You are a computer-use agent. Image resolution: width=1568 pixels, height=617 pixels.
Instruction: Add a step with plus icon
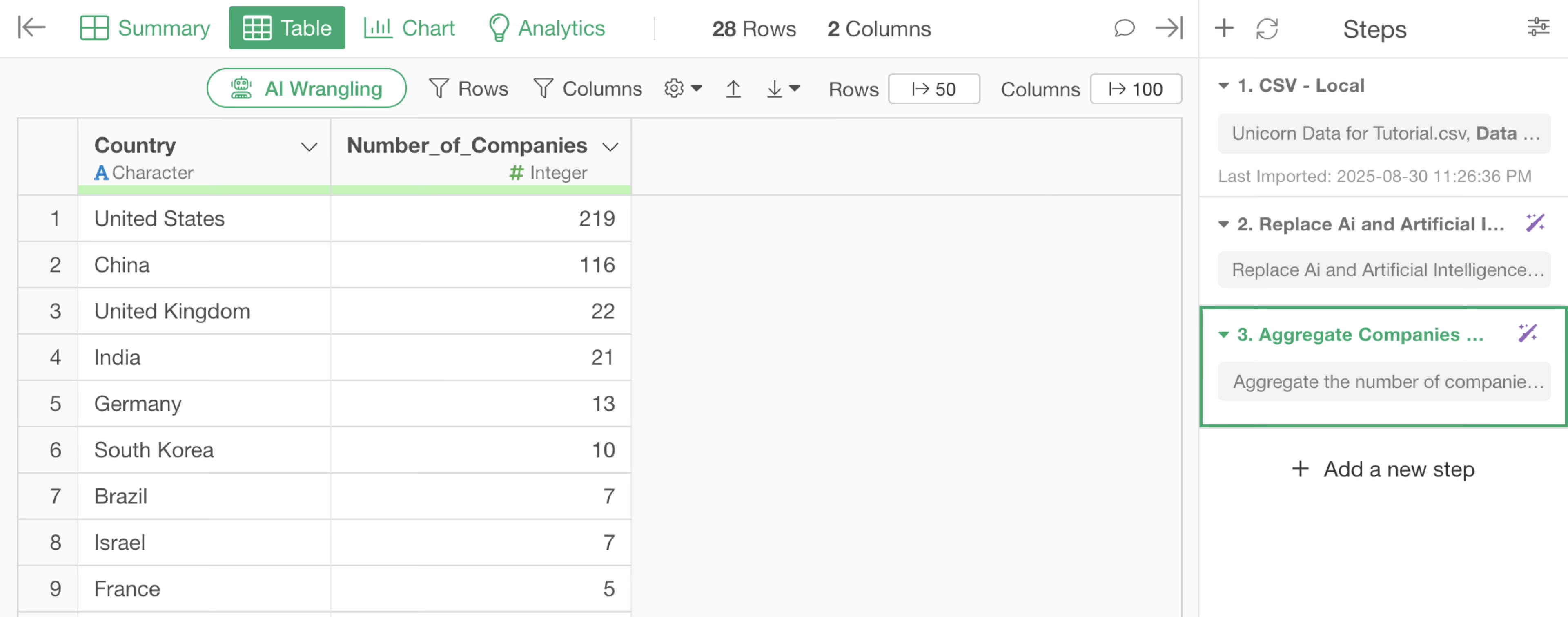[1223, 28]
